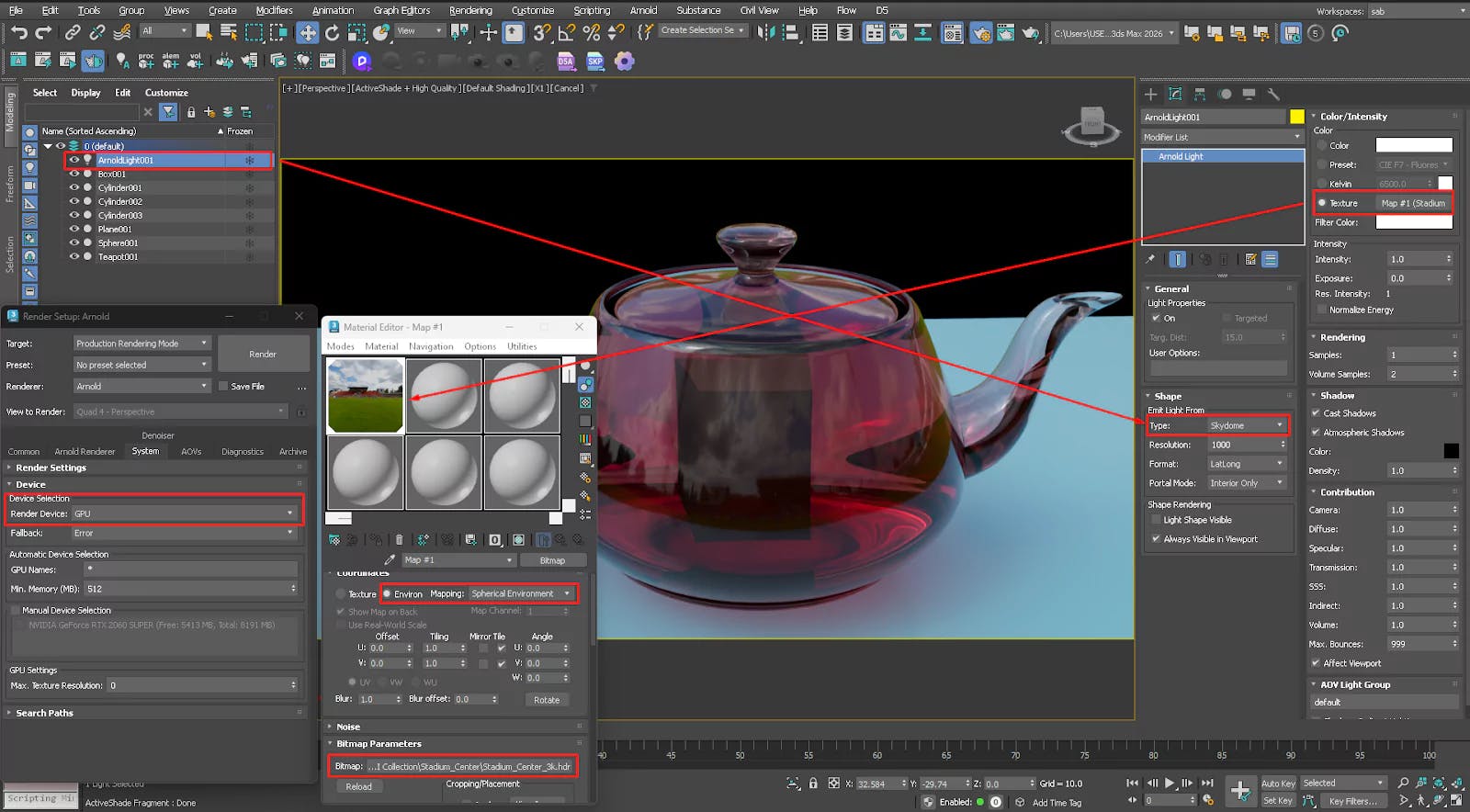1470x812 pixels.
Task: Hide Teapot001 using its eye icon
Action: [x=74, y=256]
